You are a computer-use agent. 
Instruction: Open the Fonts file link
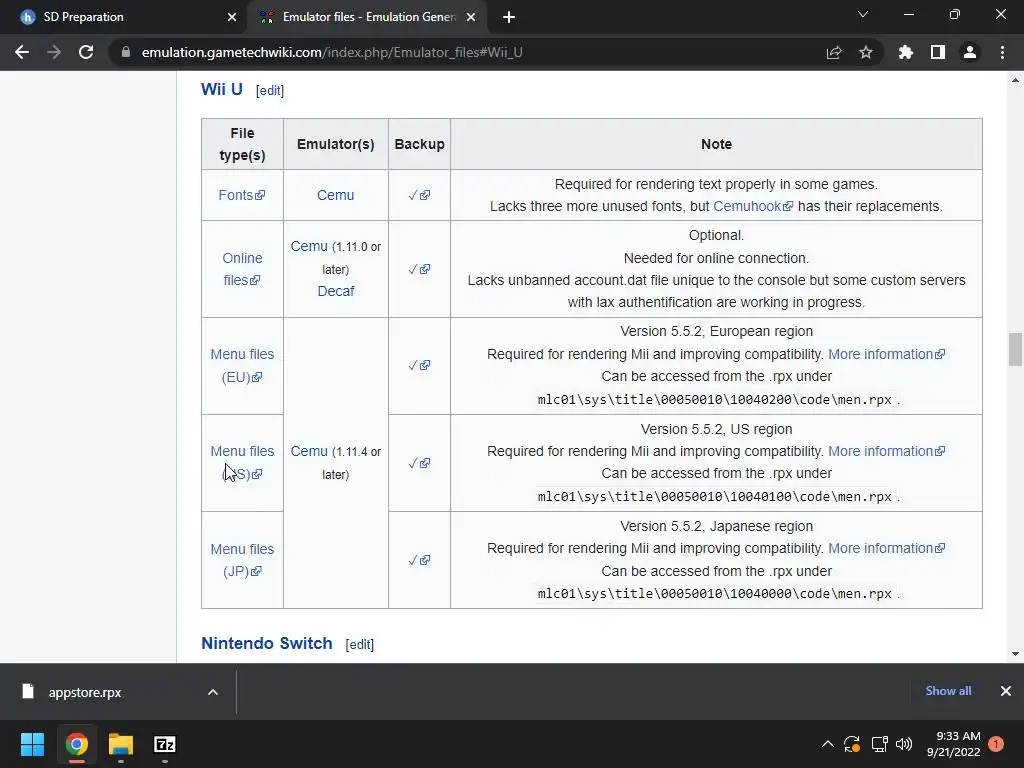(242, 195)
